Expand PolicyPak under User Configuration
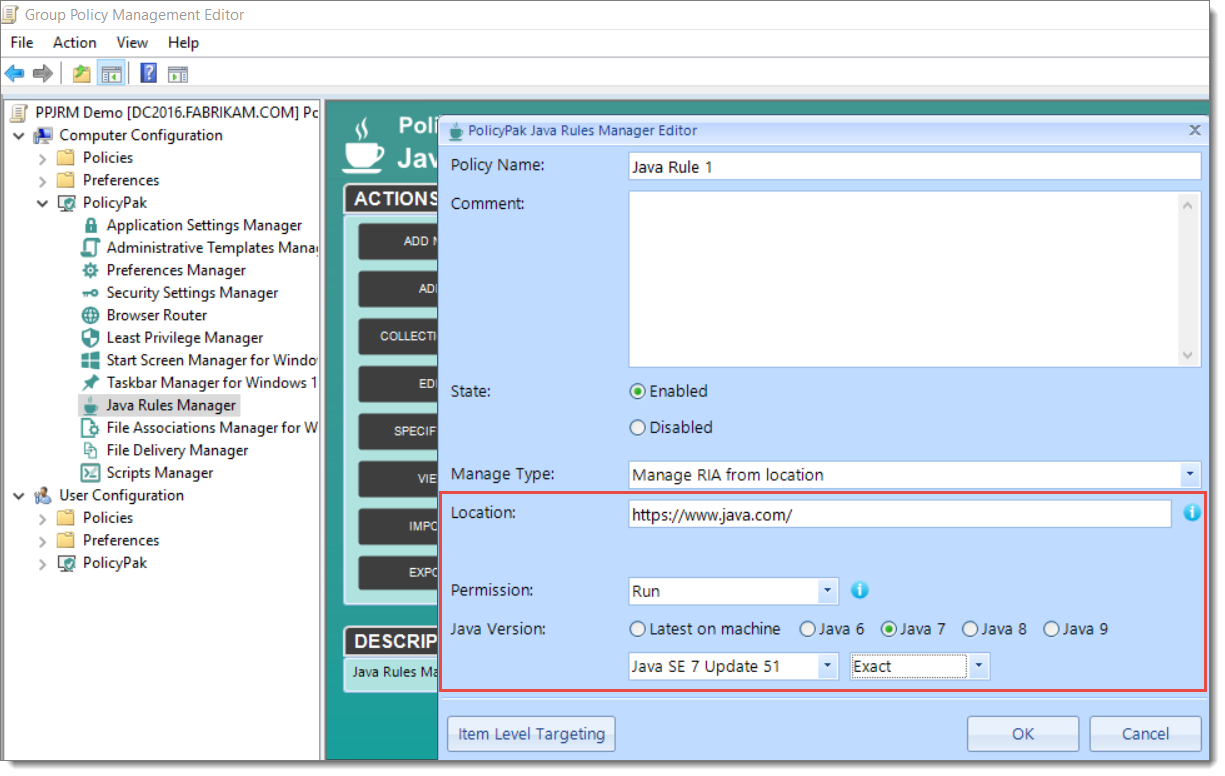The width and height of the screenshot is (1225, 776). click(43, 563)
